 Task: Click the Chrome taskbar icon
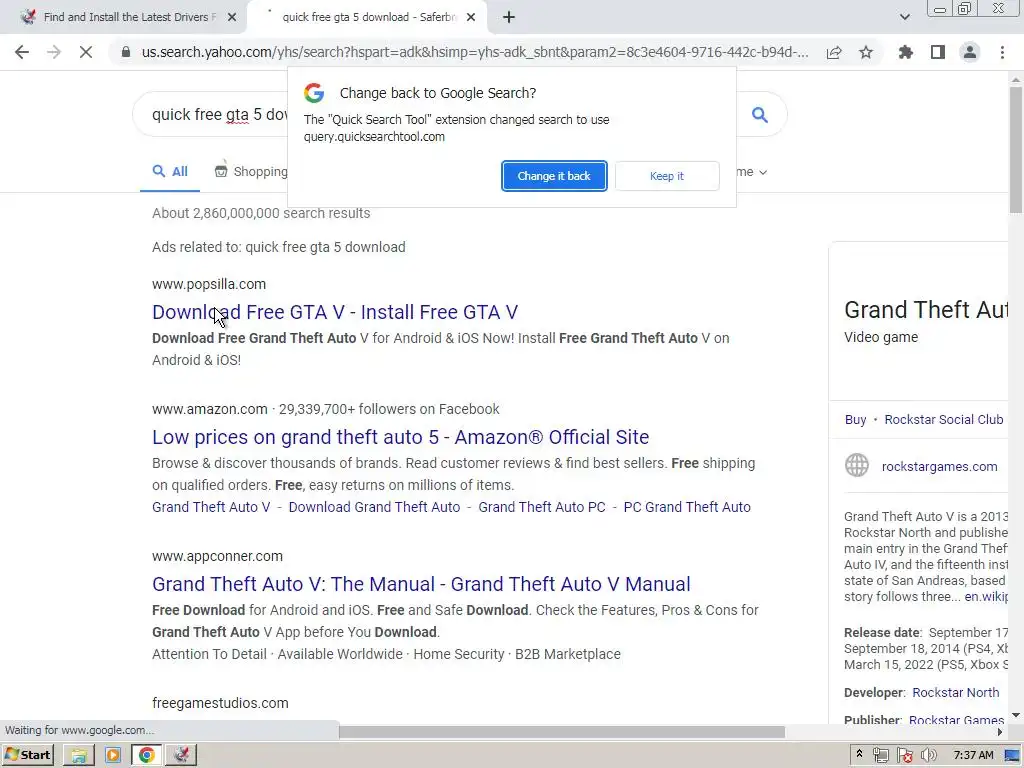click(x=146, y=756)
